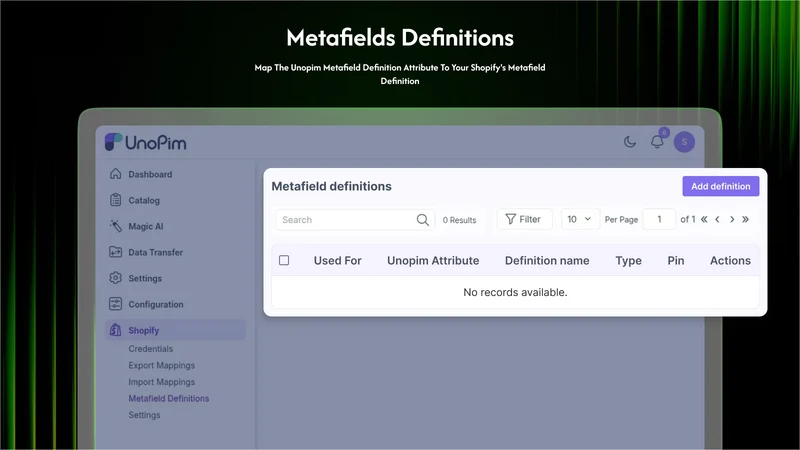800x450 pixels.
Task: Sort by Unopim Attribute column
Action: click(433, 260)
